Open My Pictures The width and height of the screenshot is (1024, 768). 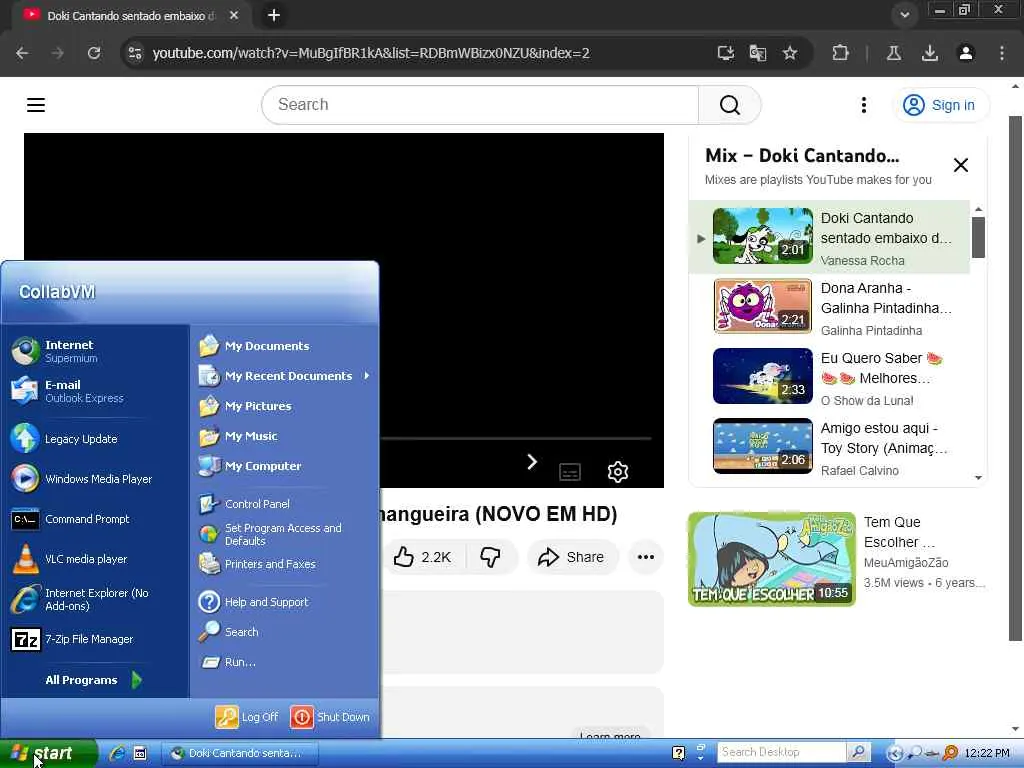click(285, 406)
